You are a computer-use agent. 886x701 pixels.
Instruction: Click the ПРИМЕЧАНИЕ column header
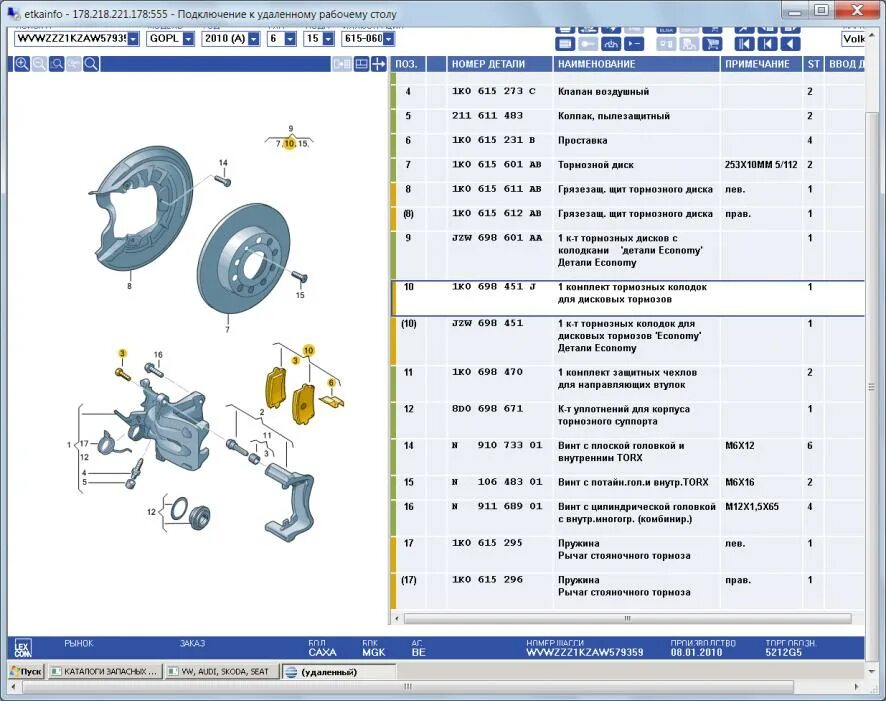click(761, 64)
